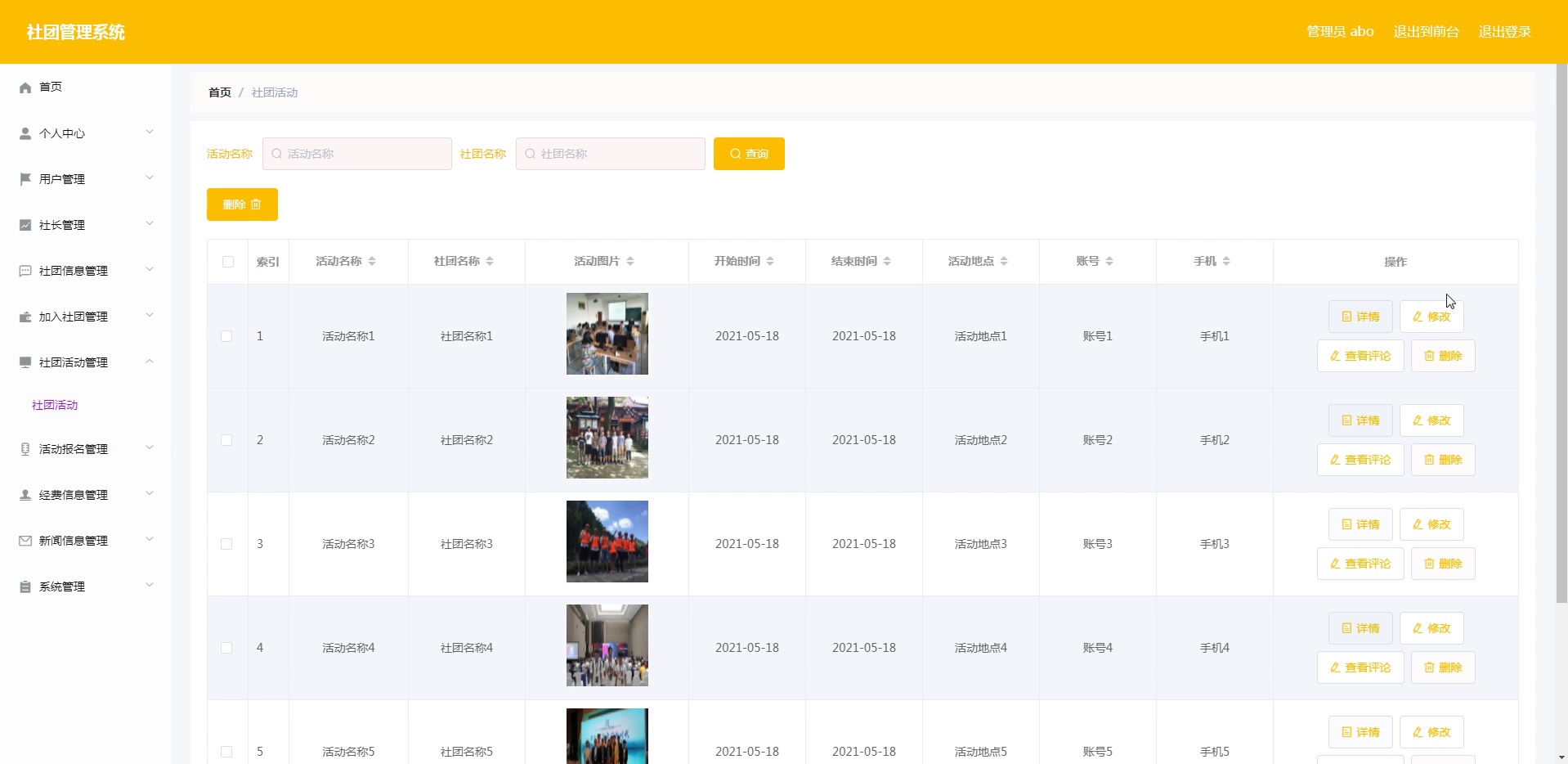1568x764 pixels.
Task: Sort the 结束时间 column
Action: pyautogui.click(x=887, y=261)
